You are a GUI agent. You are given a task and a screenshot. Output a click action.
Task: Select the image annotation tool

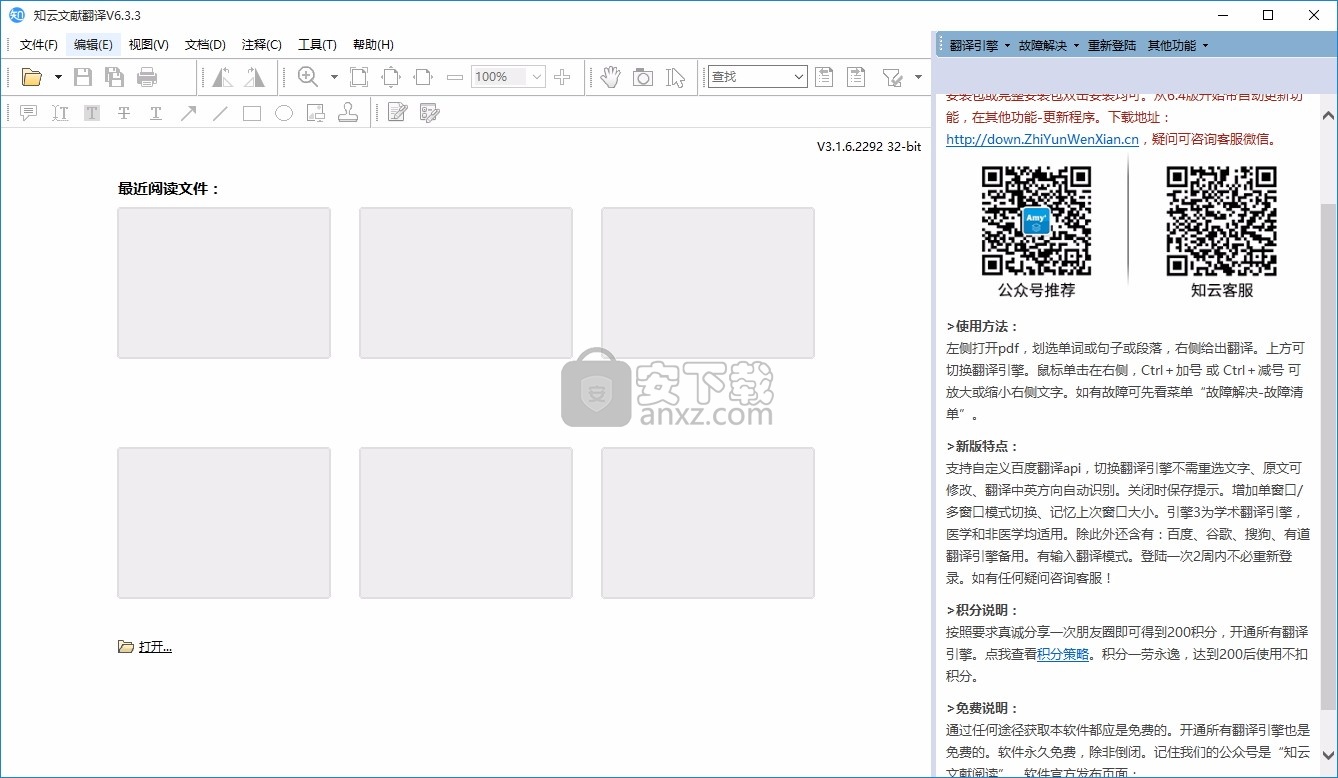[316, 113]
